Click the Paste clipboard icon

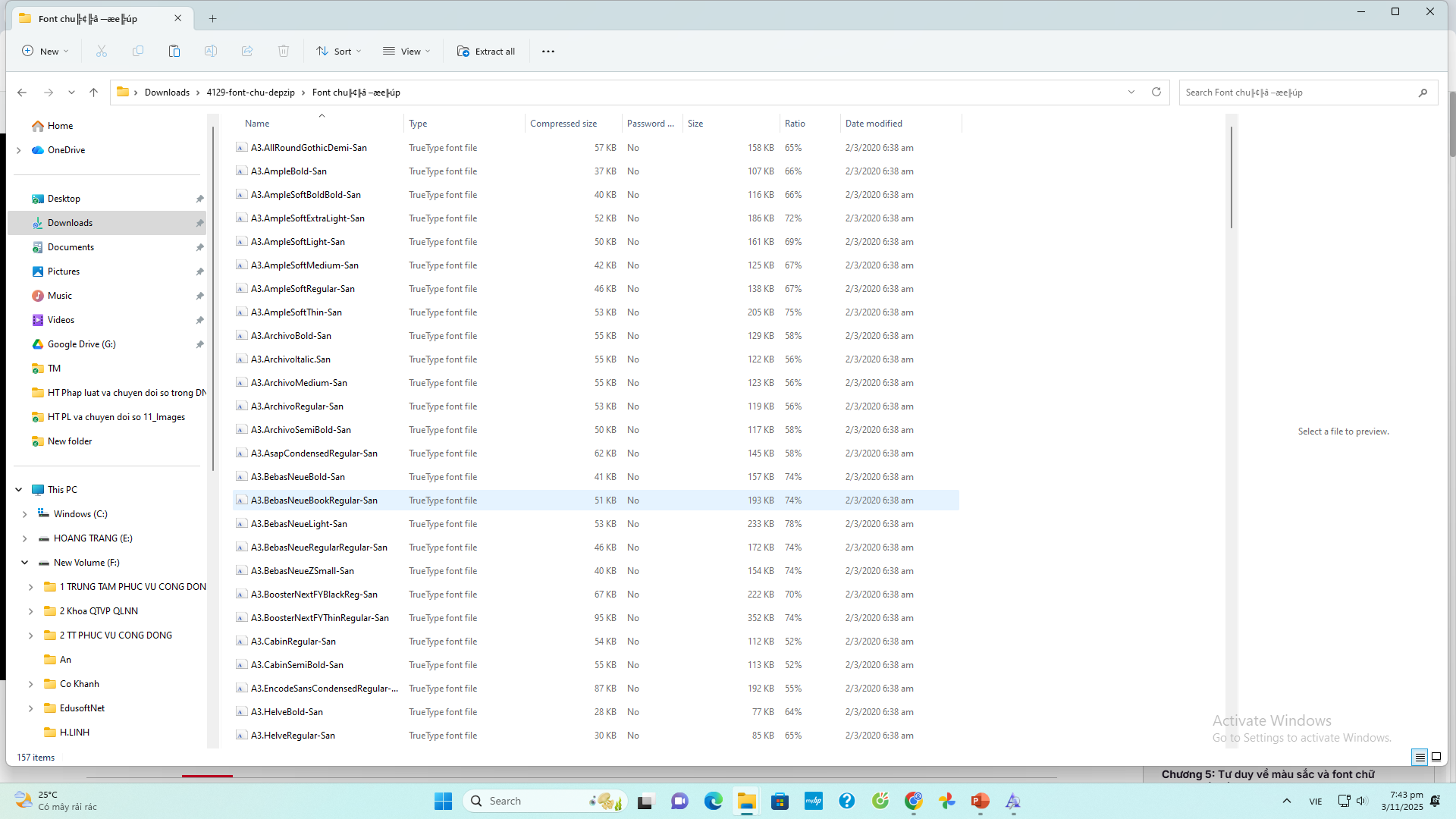click(174, 52)
